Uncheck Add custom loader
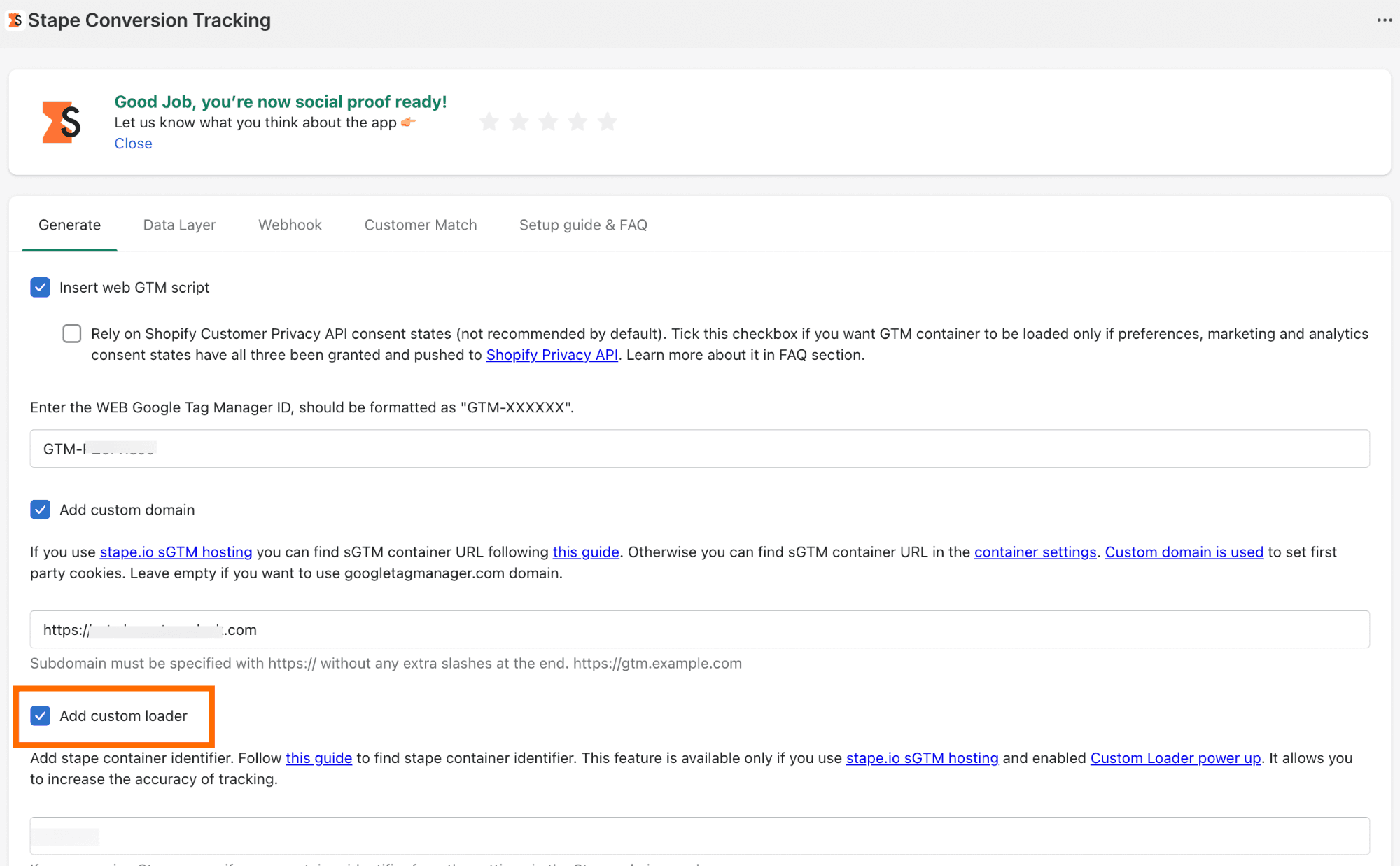The height and width of the screenshot is (866, 1400). coord(40,715)
